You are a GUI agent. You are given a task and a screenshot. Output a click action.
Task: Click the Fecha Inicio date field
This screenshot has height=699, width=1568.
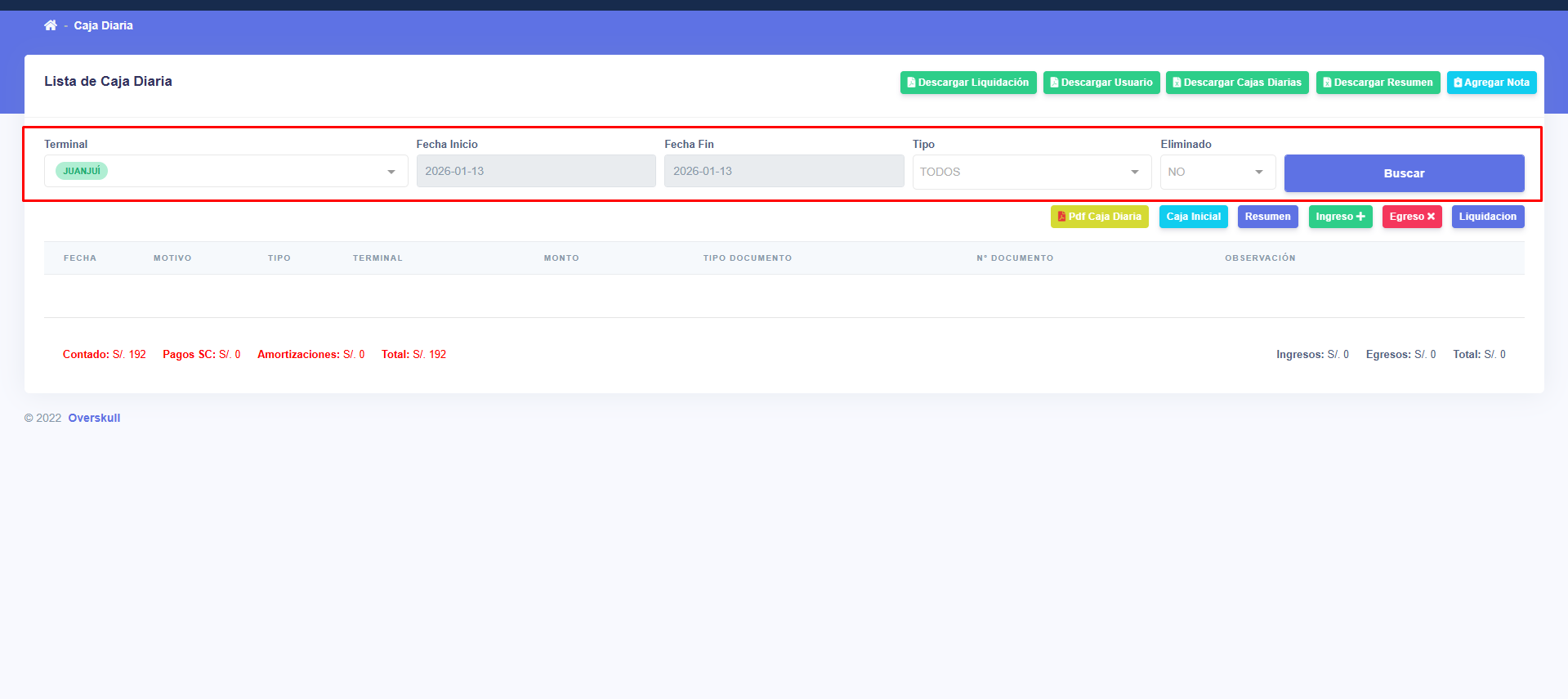tap(535, 172)
